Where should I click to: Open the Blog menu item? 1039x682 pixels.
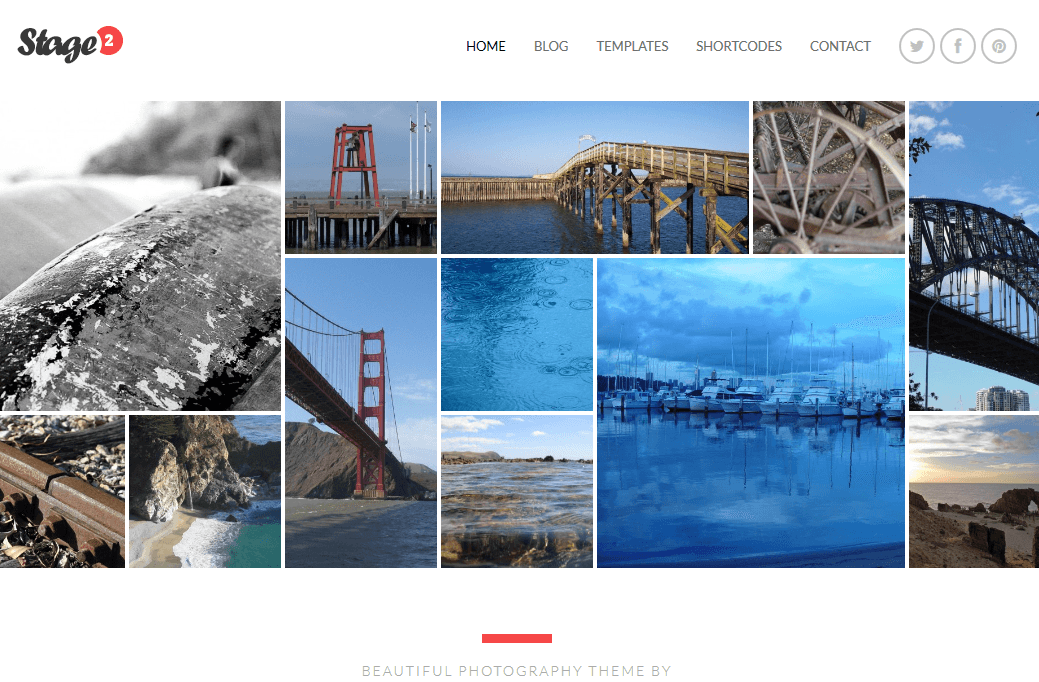coord(551,46)
